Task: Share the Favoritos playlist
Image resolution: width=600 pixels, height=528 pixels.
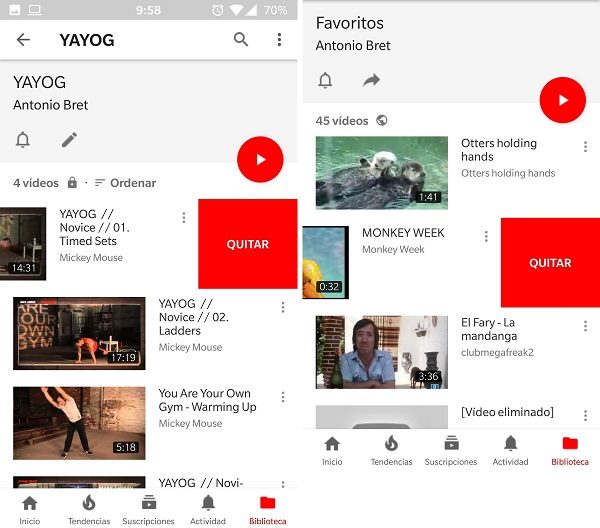Action: click(371, 81)
